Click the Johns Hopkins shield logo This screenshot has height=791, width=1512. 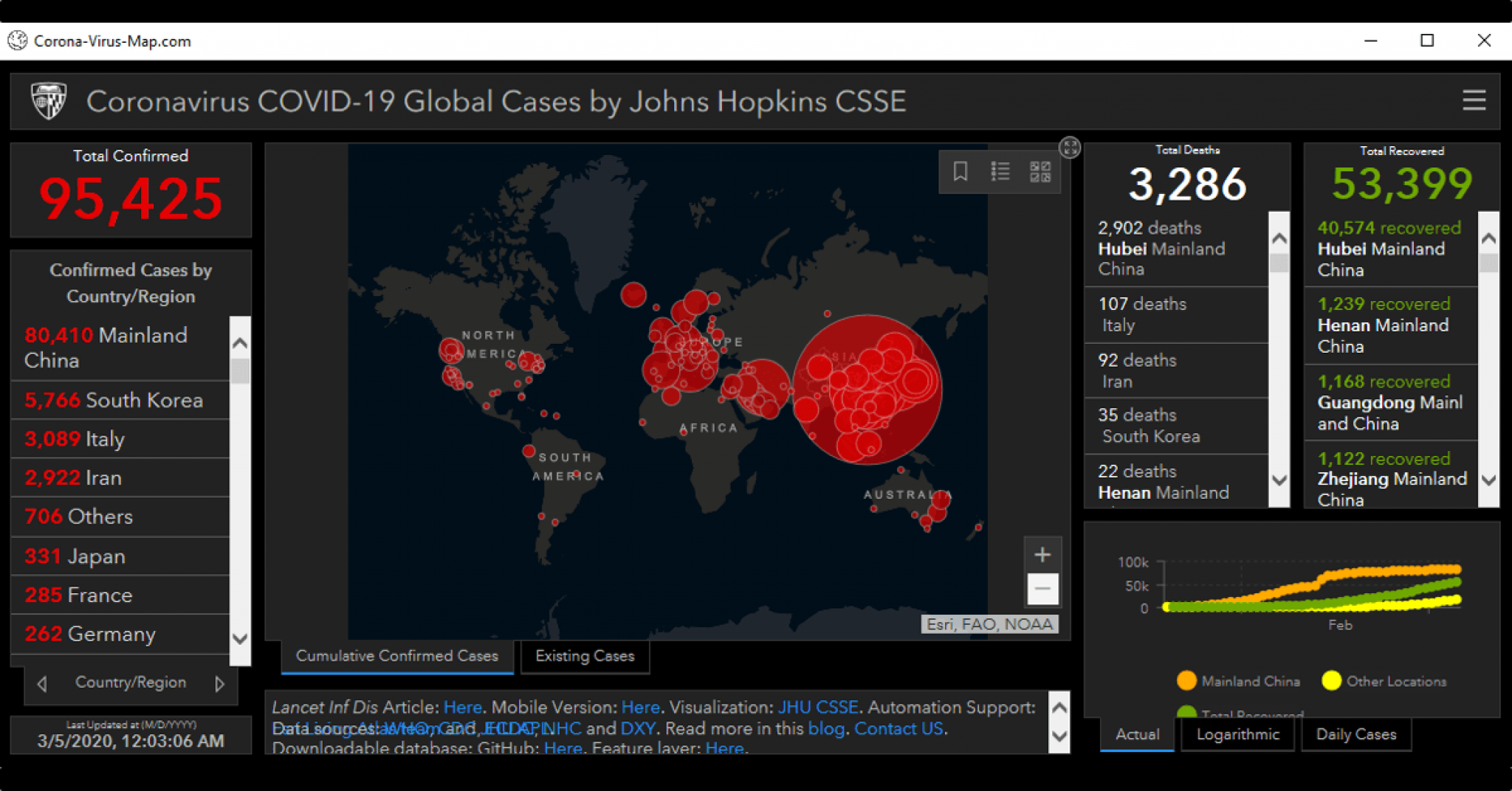coord(49,100)
